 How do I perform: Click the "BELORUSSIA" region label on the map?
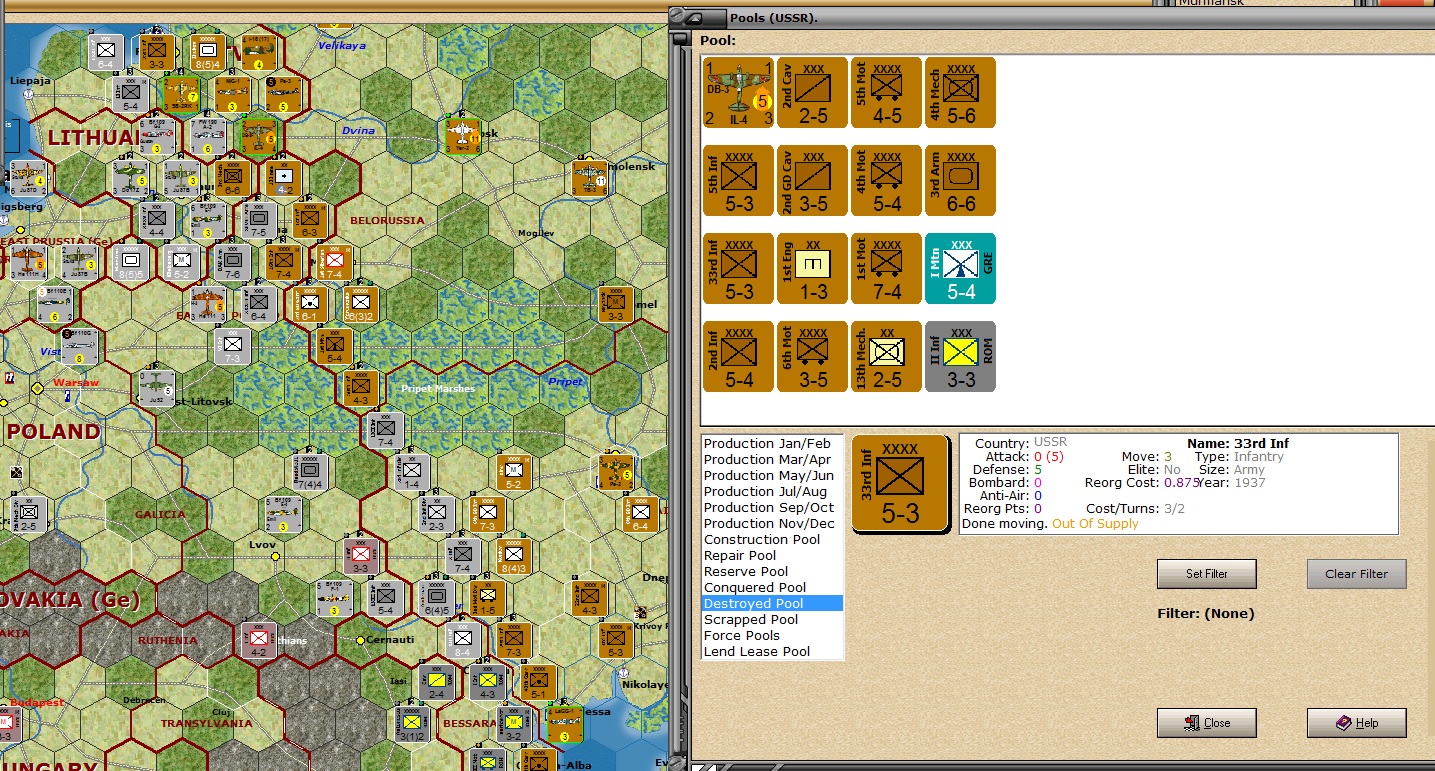tap(387, 220)
